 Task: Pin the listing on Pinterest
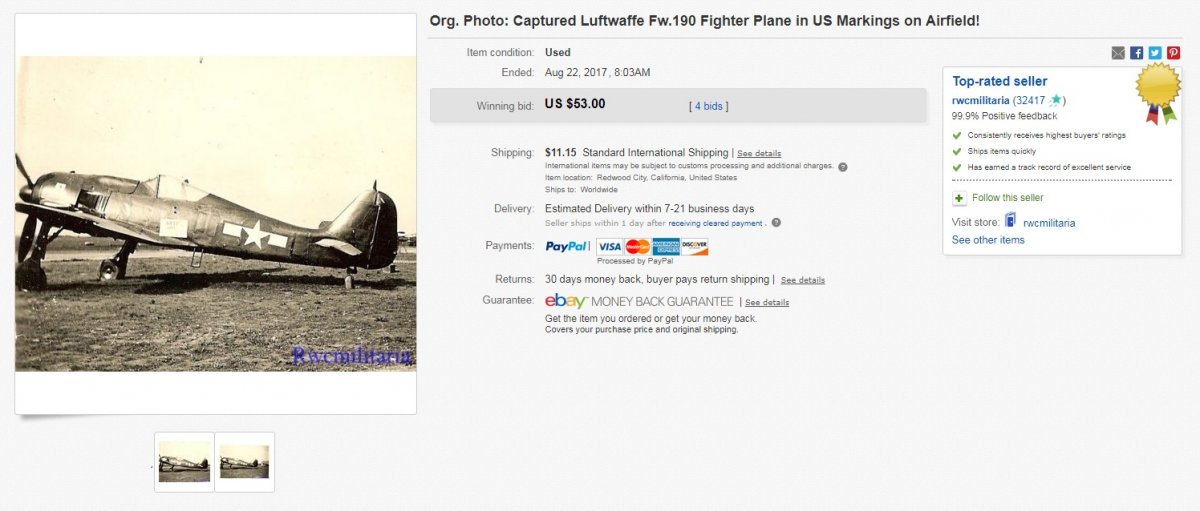point(1173,53)
